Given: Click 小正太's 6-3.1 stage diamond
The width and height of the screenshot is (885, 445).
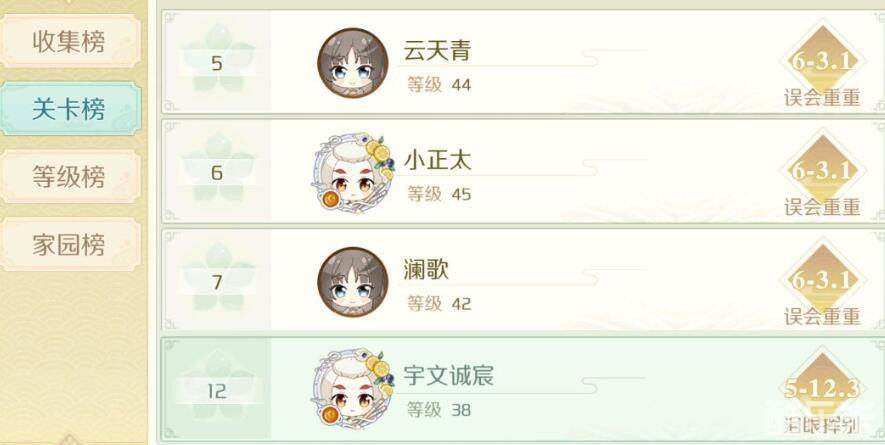Looking at the screenshot, I should [822, 170].
